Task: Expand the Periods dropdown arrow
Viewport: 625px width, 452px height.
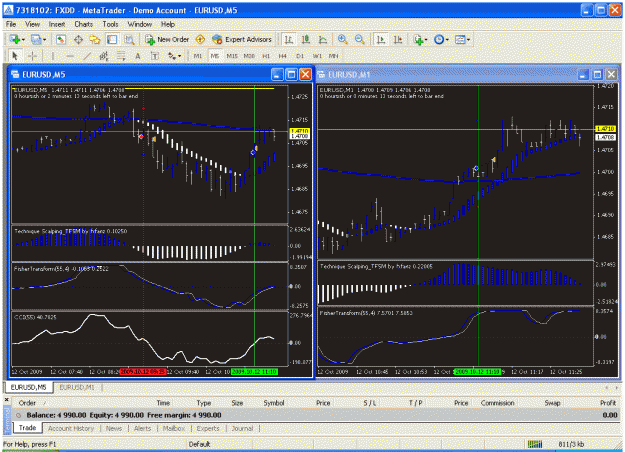Action: pos(447,40)
